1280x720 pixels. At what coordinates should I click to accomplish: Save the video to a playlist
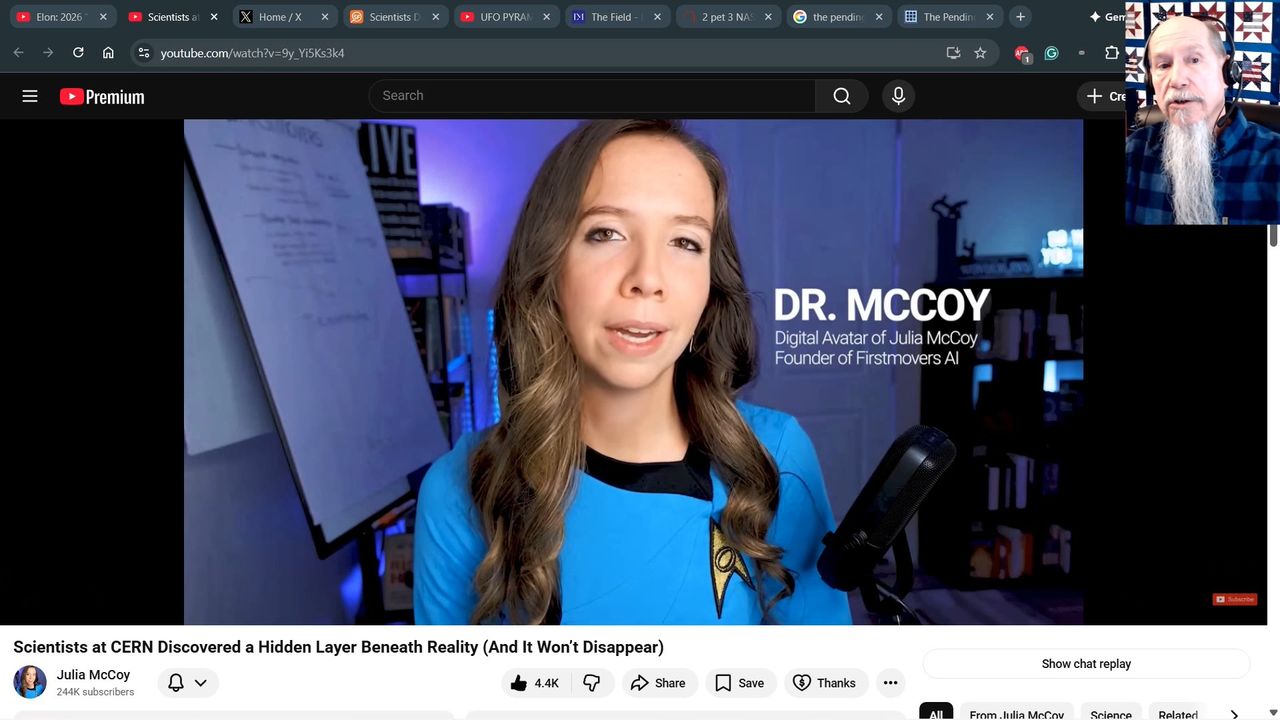pos(739,683)
